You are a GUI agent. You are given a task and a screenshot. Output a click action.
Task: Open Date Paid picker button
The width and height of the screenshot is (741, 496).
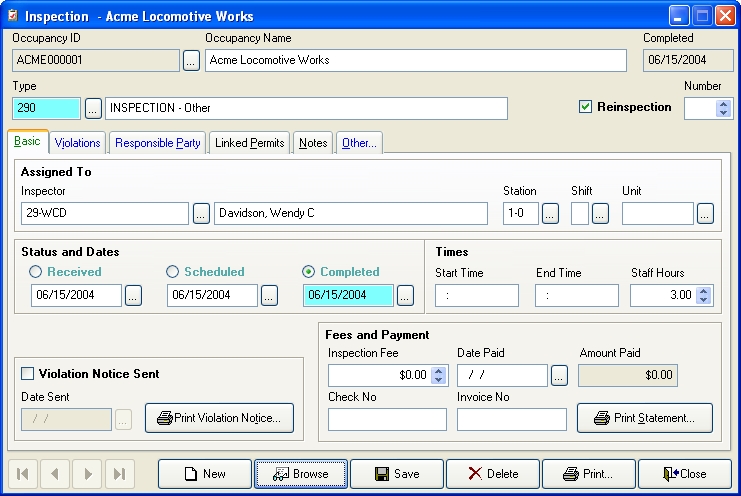[559, 376]
